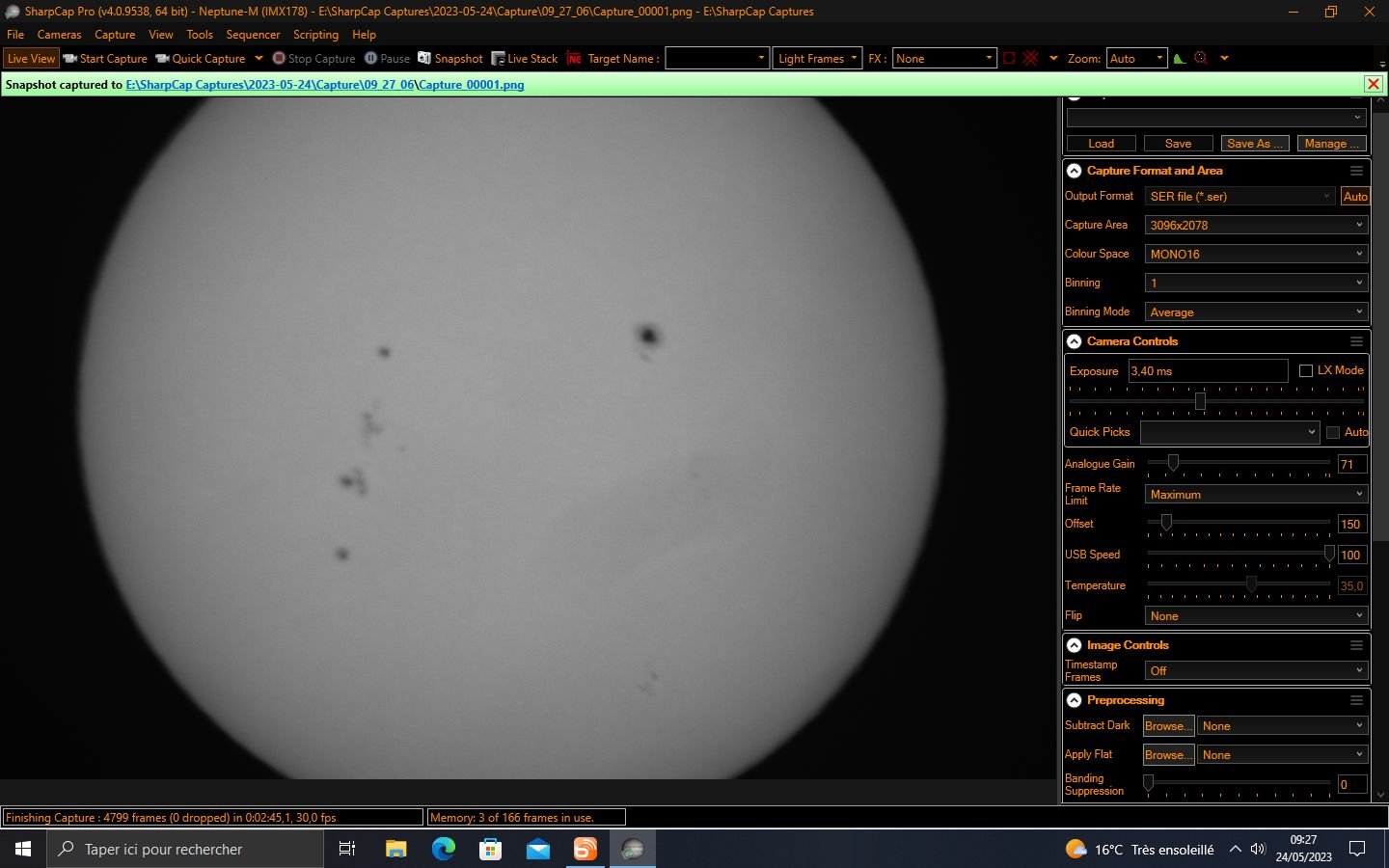Open the Capture menu
1389x868 pixels.
115,35
